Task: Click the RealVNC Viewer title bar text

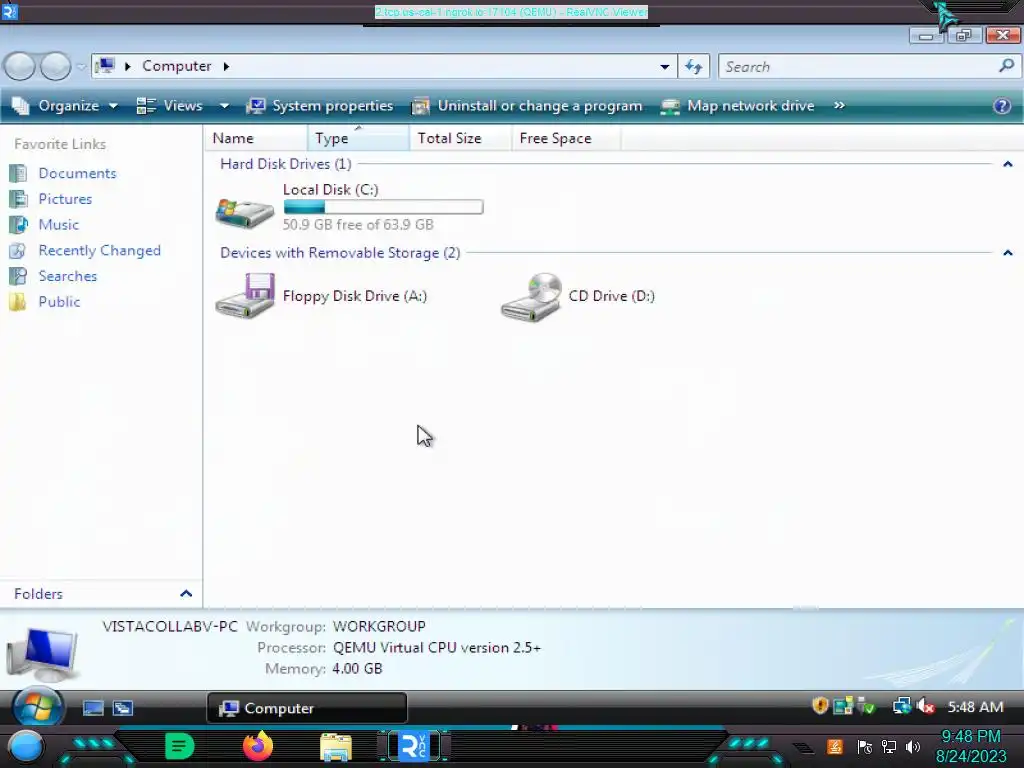Action: 511,12
